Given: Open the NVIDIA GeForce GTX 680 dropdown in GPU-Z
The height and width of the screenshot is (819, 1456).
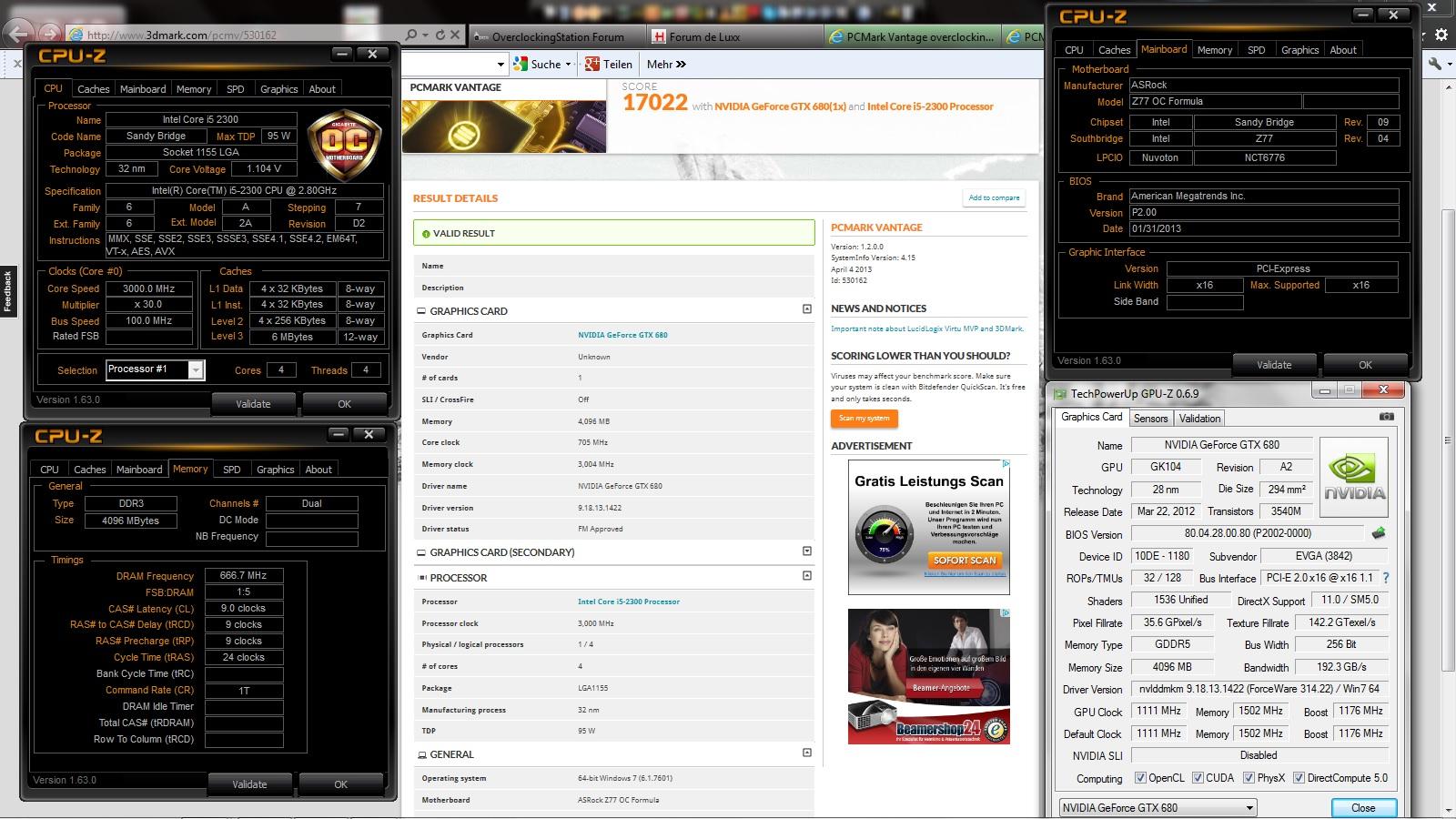Looking at the screenshot, I should pos(1249,808).
